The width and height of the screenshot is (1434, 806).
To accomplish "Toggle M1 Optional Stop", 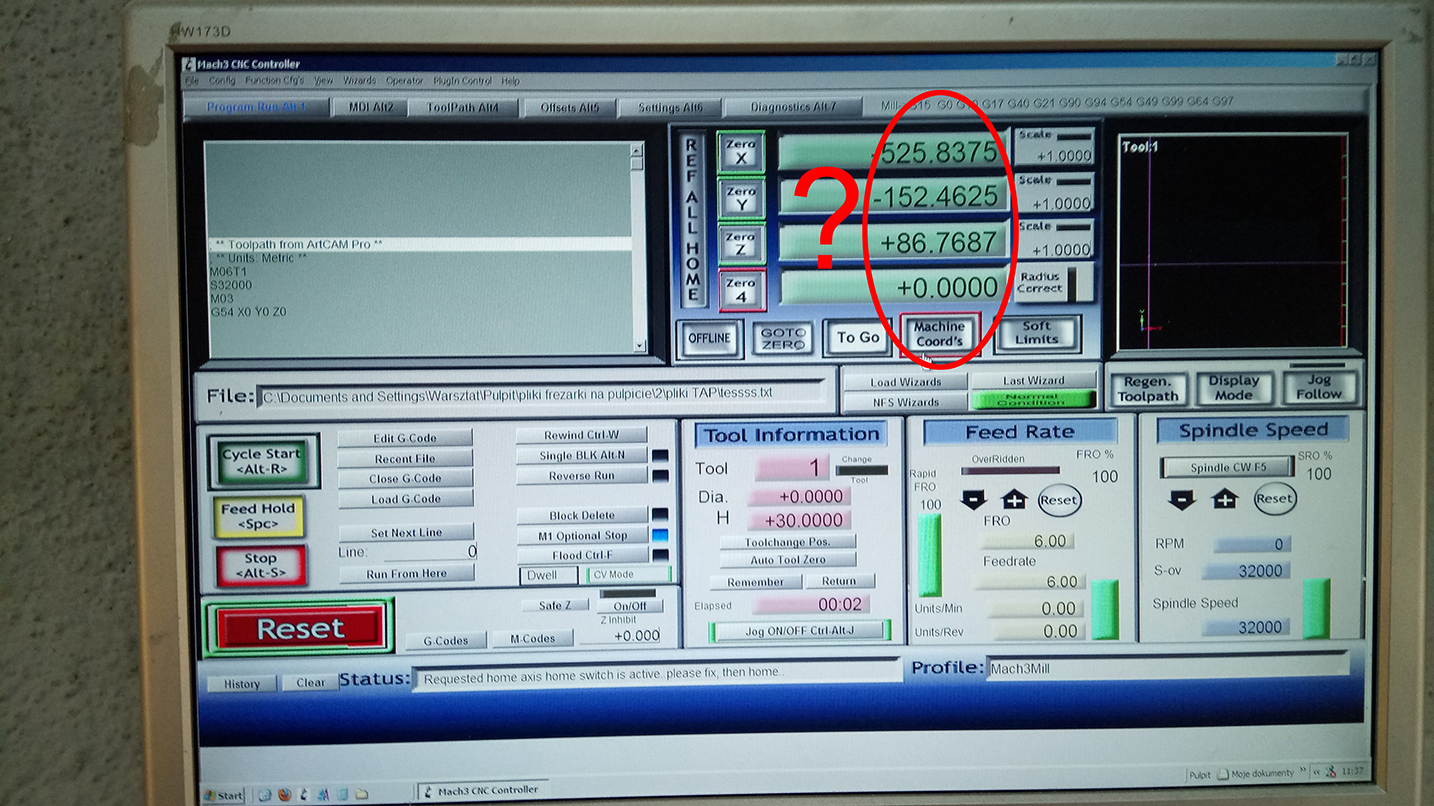I will point(582,535).
